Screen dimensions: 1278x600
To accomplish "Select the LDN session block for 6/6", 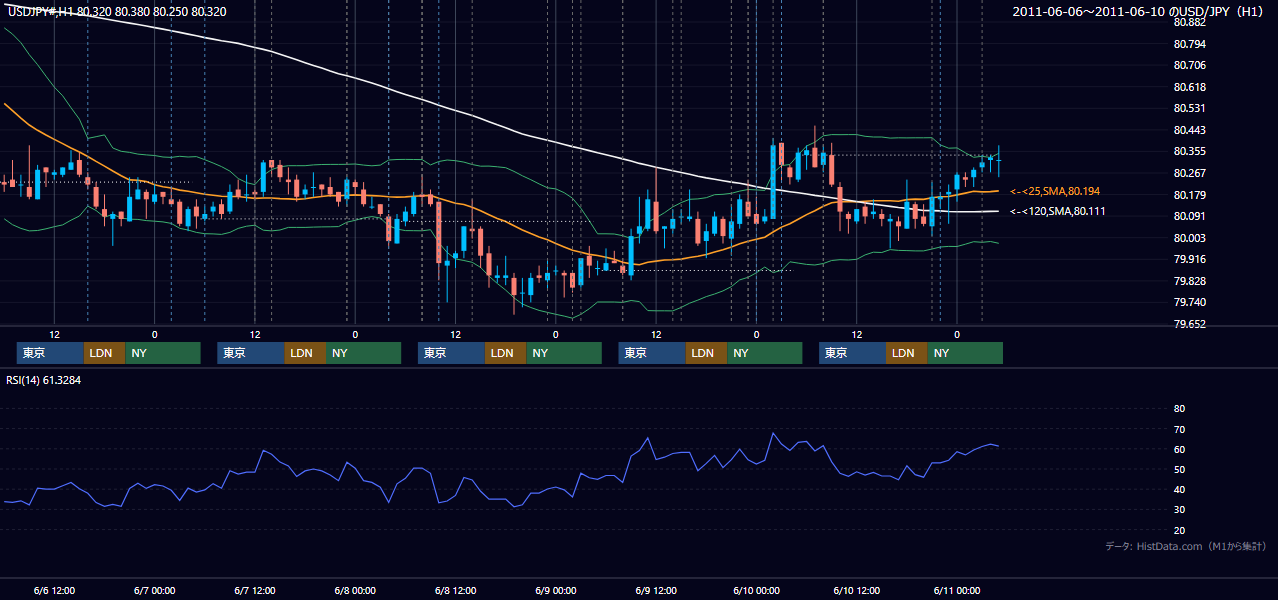I will tap(104, 353).
